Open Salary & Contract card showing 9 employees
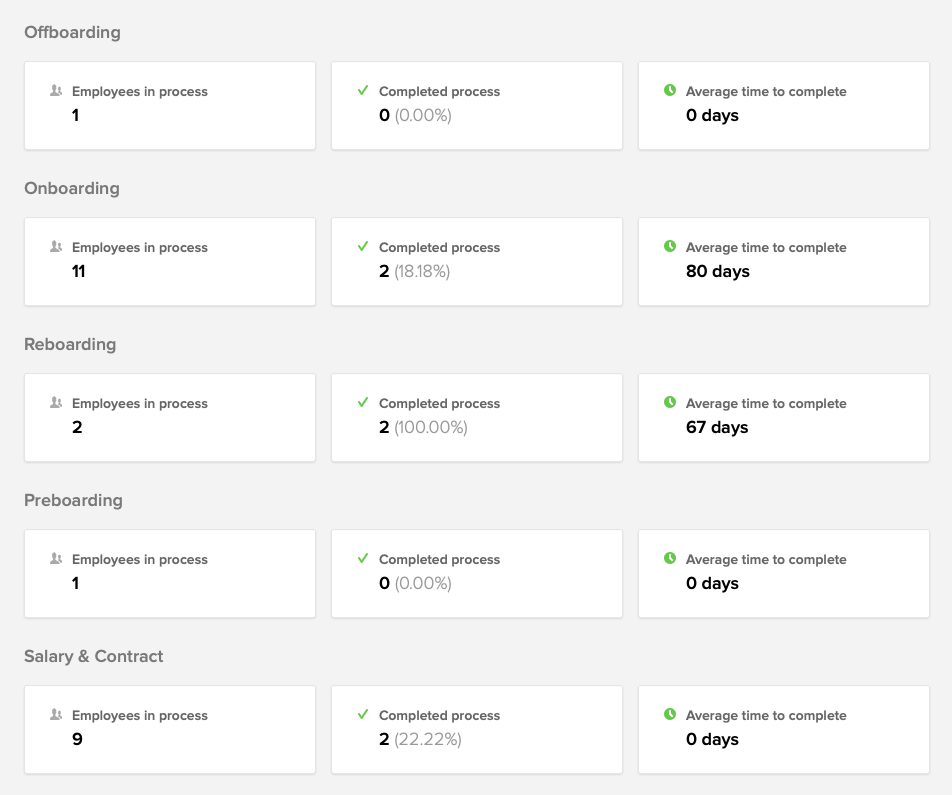952x795 pixels. pyautogui.click(x=170, y=730)
